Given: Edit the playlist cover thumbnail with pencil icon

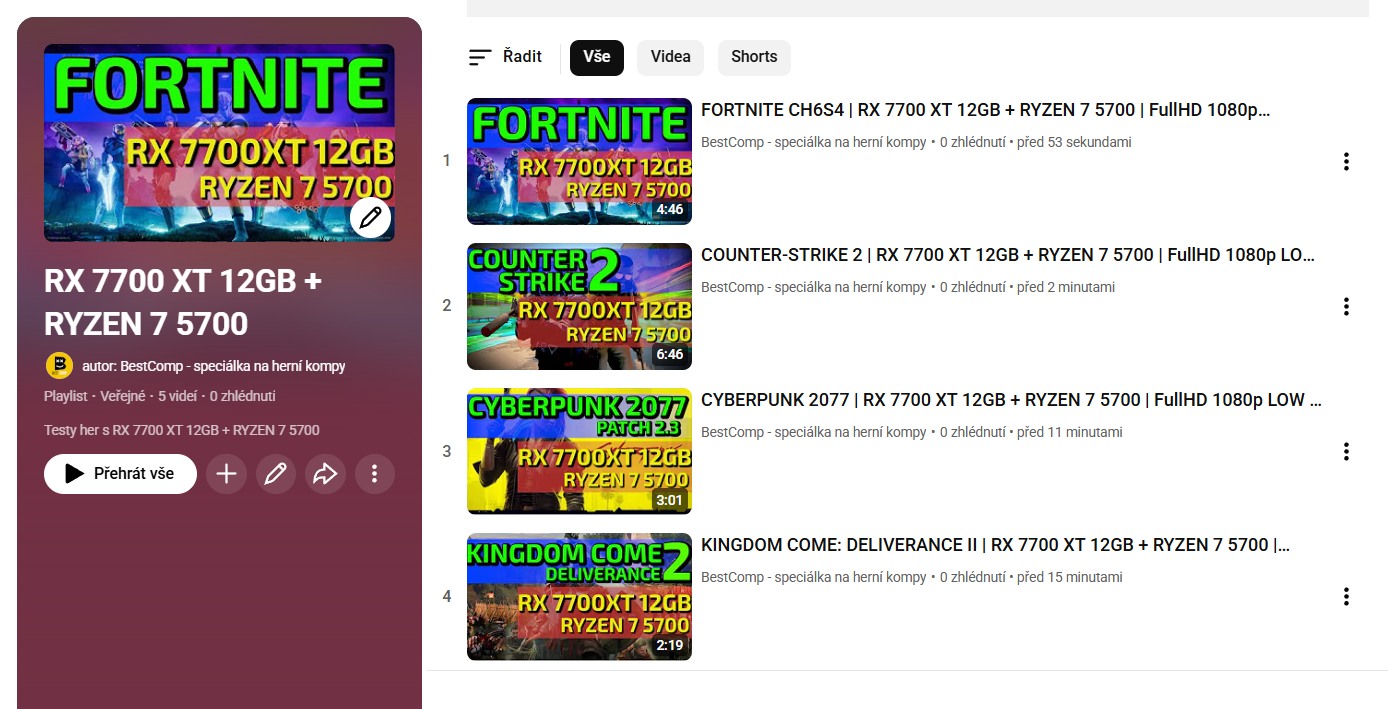Looking at the screenshot, I should [x=370, y=217].
